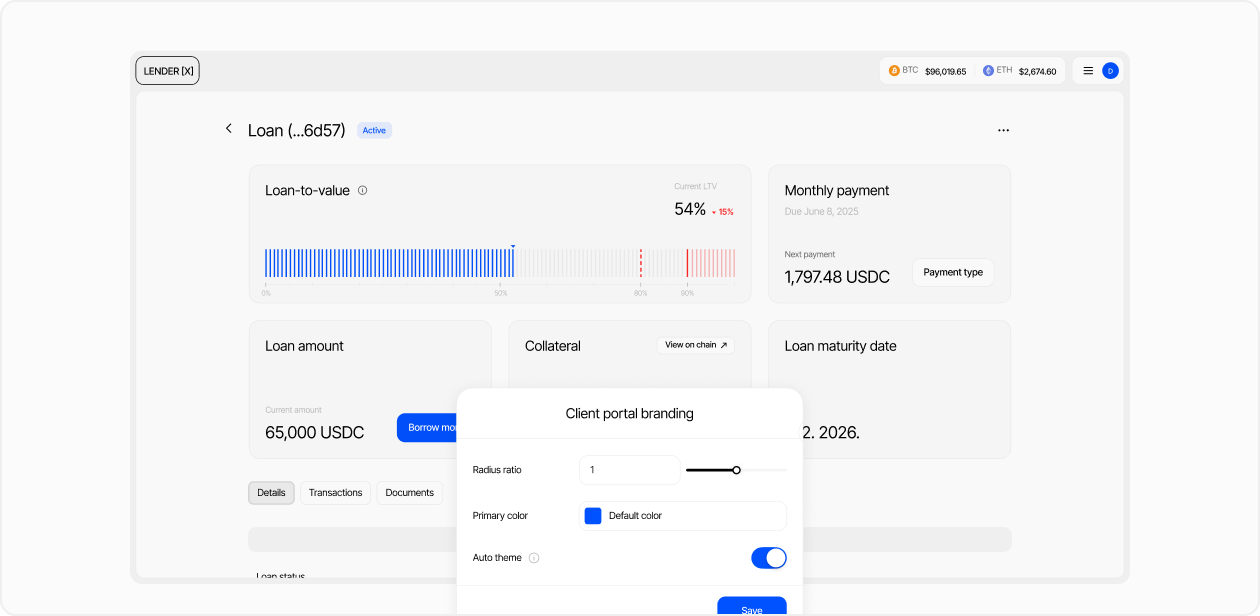Switch to the Documents tab
The image size is (1260, 616).
(x=410, y=493)
